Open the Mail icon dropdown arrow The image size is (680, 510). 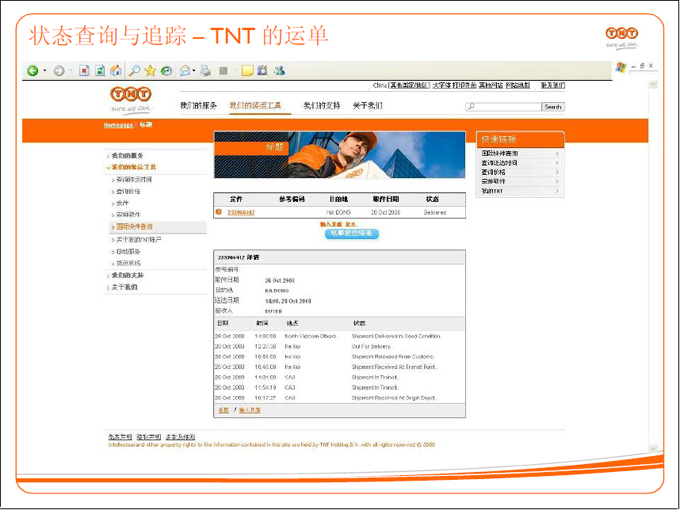tap(194, 71)
